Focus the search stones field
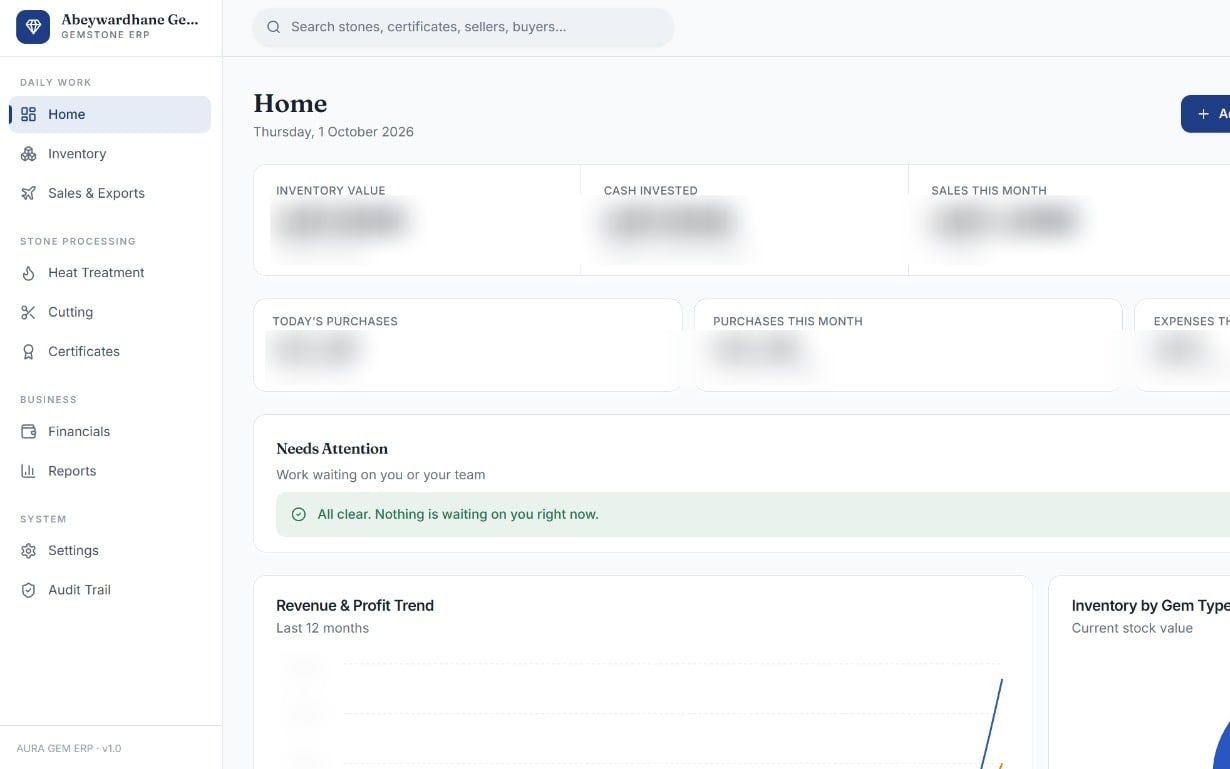This screenshot has height=769, width=1230. tap(463, 27)
